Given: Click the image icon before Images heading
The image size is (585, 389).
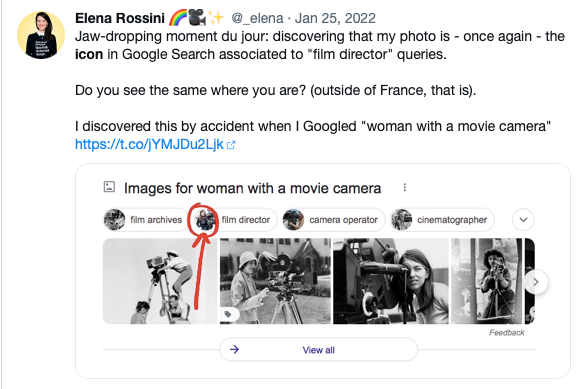Looking at the screenshot, I should [109, 187].
